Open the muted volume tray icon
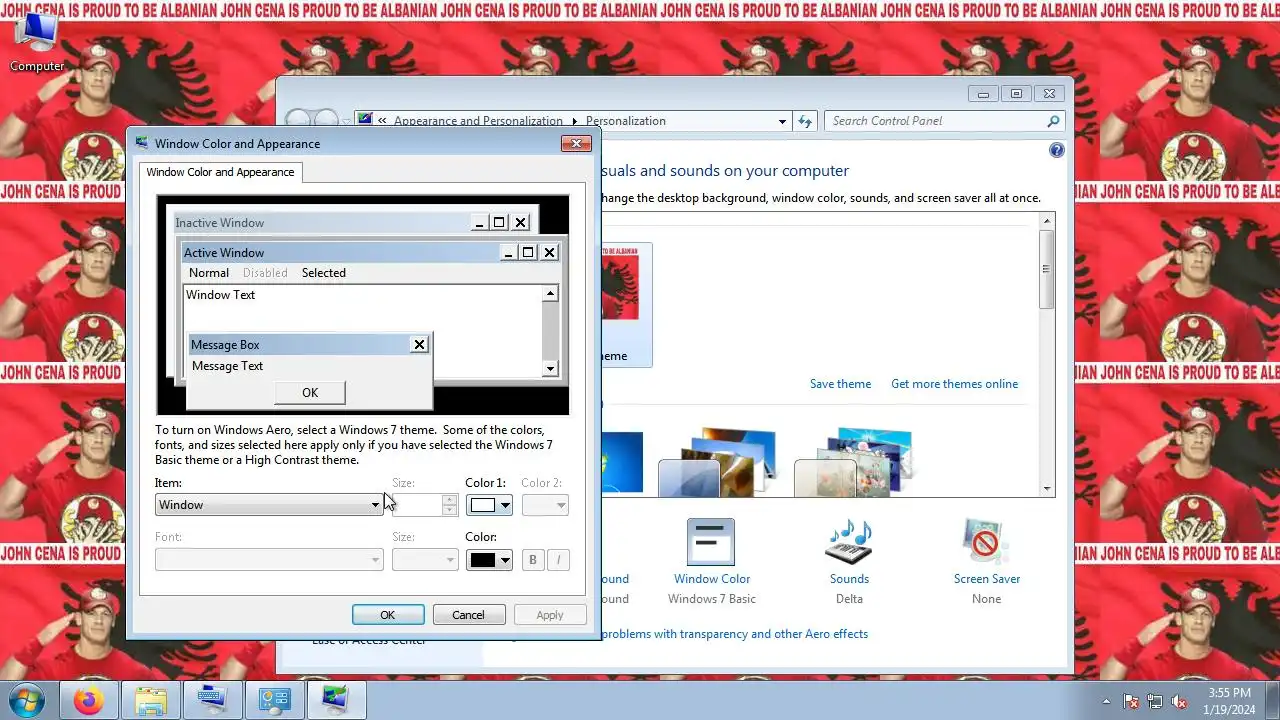Image resolution: width=1280 pixels, height=720 pixels. [1179, 701]
